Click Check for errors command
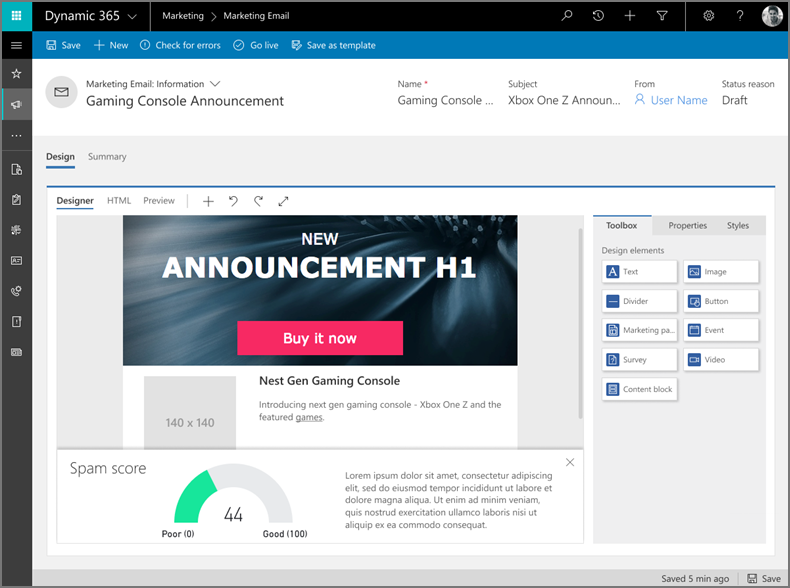790x588 pixels. coord(180,46)
